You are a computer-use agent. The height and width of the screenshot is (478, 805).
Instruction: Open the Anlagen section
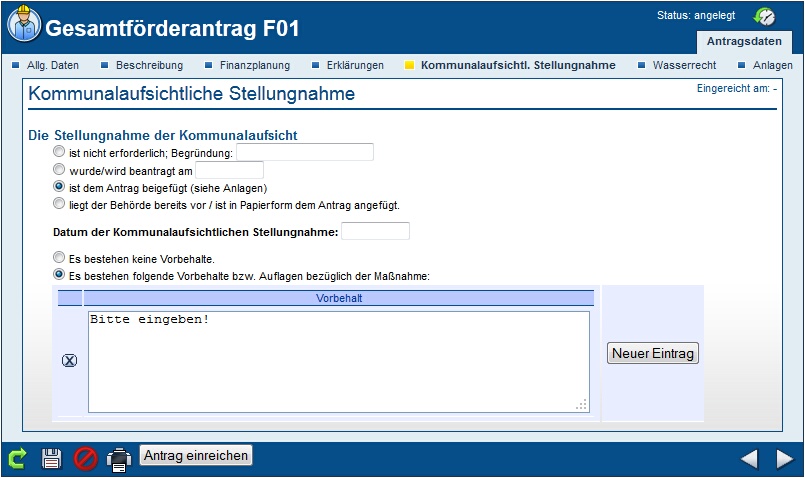point(772,65)
